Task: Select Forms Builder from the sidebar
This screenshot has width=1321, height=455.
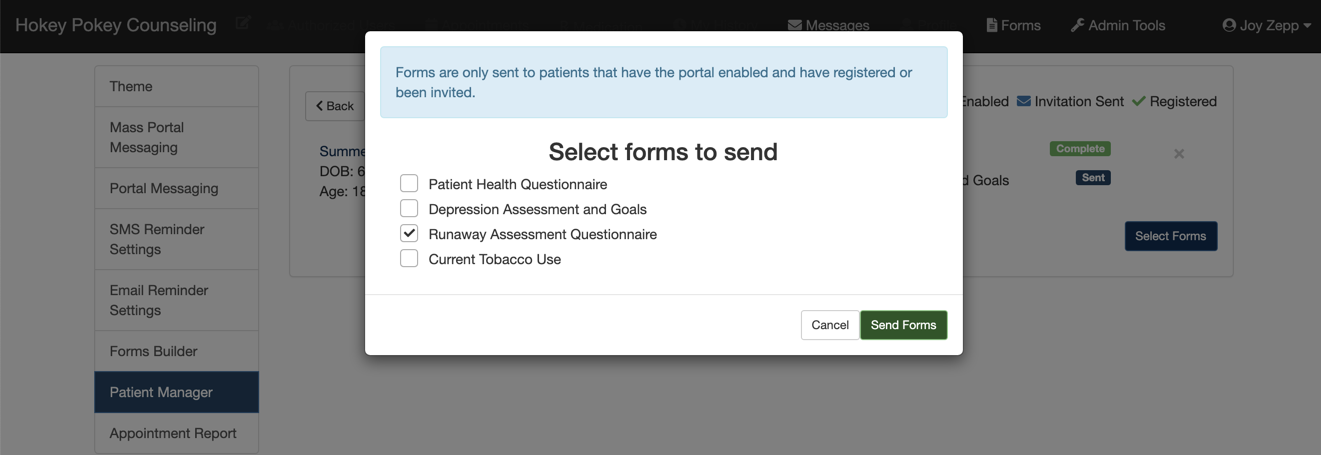Action: pos(176,351)
